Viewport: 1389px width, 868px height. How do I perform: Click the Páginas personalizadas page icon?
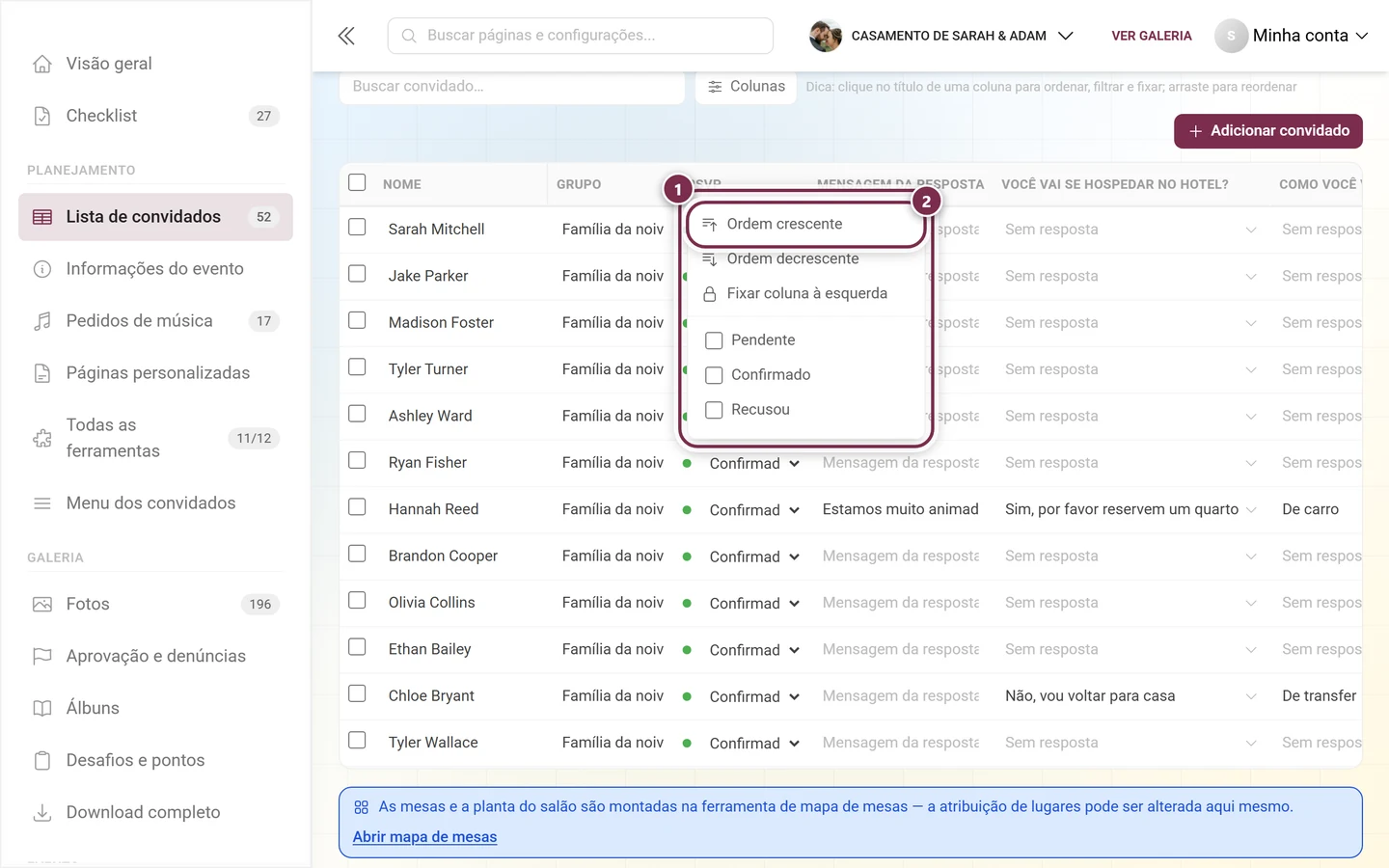coord(42,373)
